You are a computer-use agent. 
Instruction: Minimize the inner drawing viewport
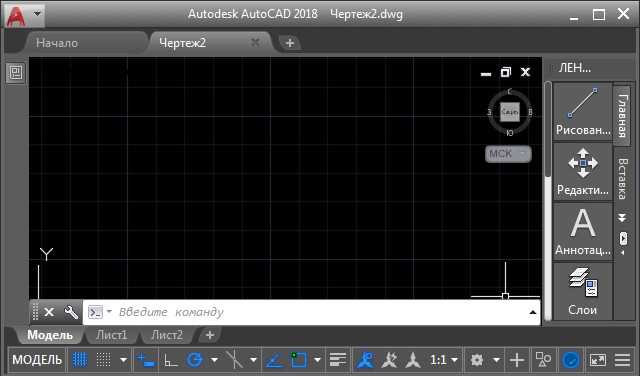coord(486,73)
